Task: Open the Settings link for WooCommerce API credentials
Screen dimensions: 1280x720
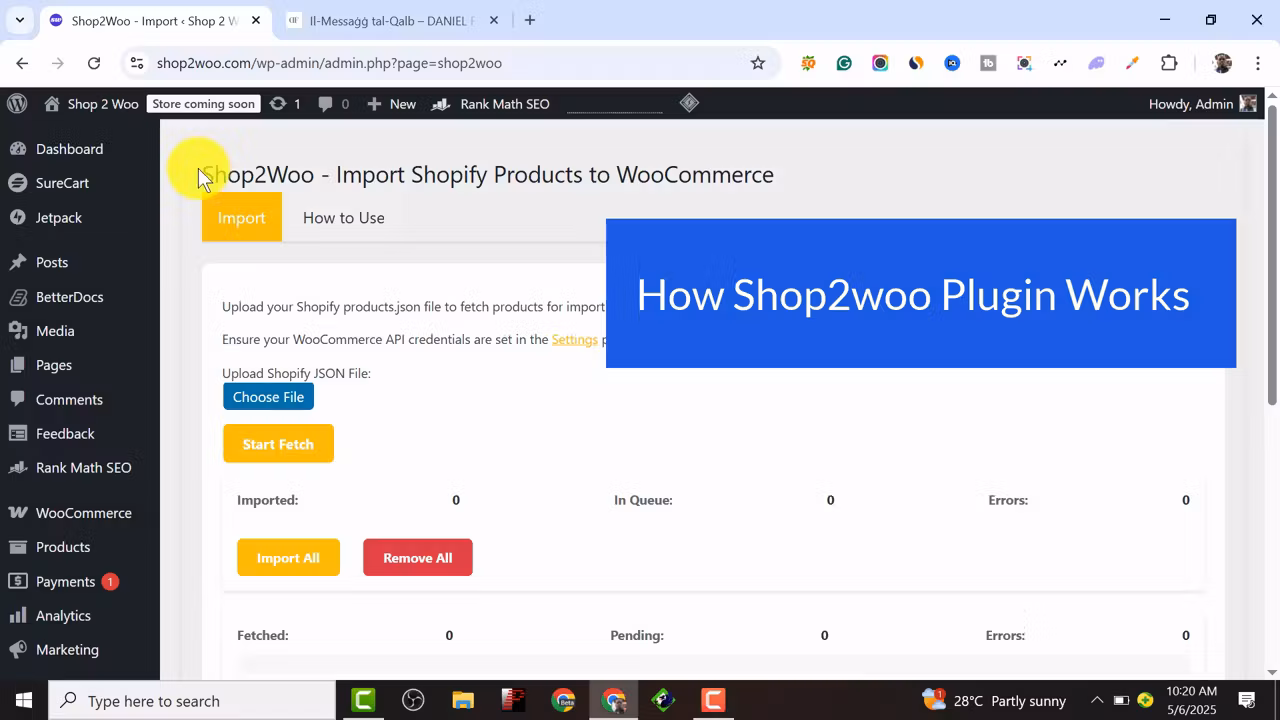Action: pyautogui.click(x=574, y=339)
